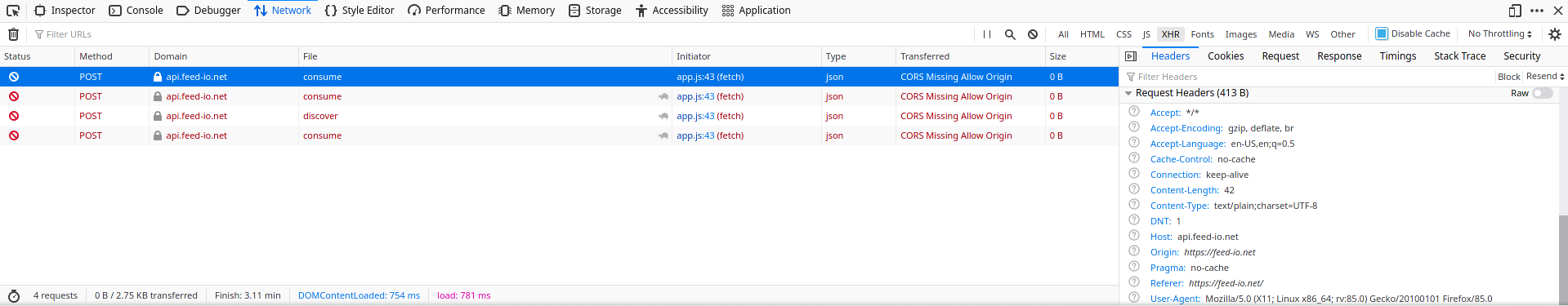Screen dimensions: 1568x306
Task: Open the Resend dropdown
Action: [1545, 76]
